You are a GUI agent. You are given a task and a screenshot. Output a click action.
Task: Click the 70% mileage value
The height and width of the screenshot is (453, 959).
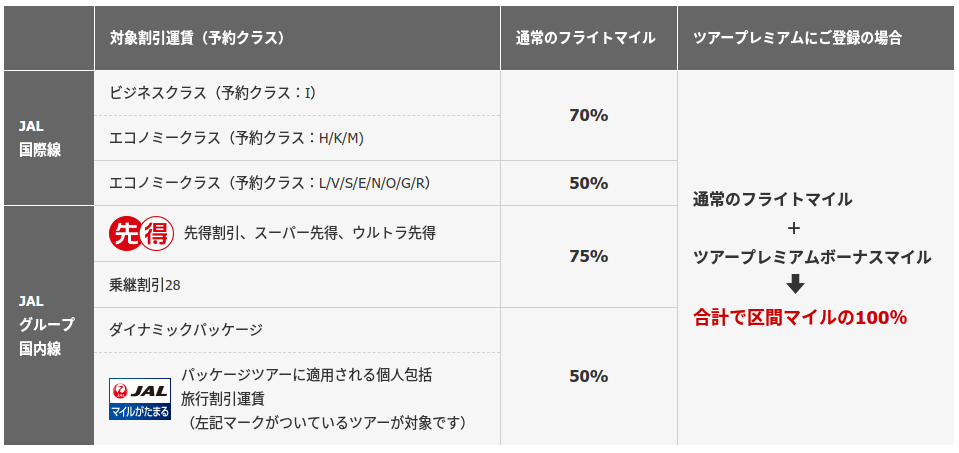coord(588,116)
